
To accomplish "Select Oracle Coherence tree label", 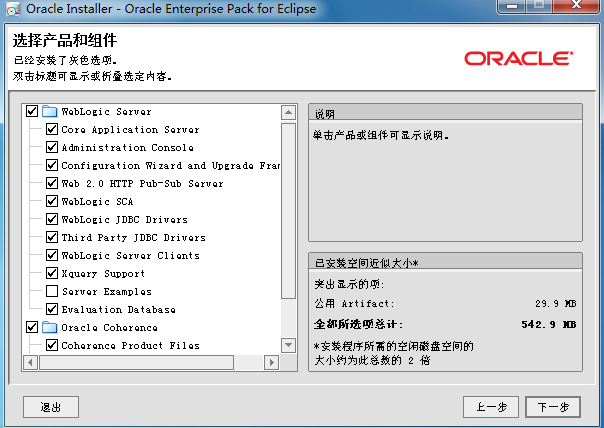I will (109, 327).
